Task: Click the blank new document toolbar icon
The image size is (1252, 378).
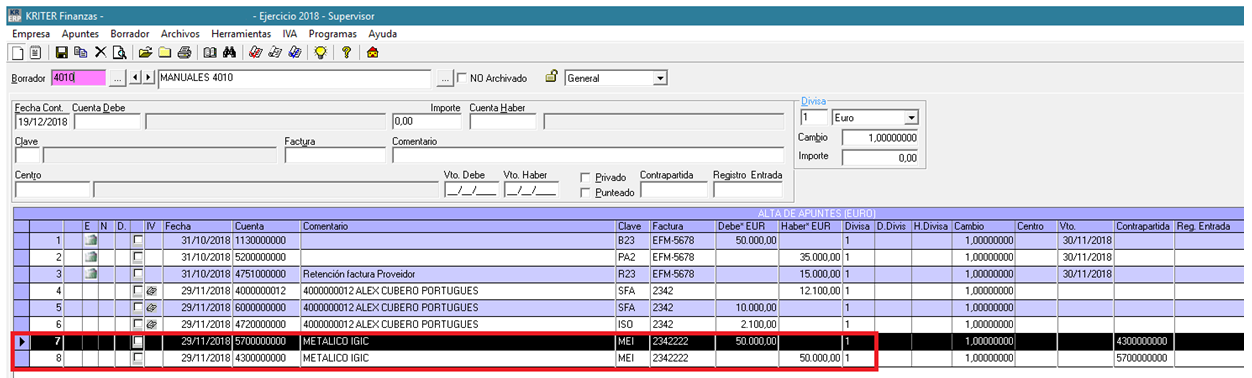Action: click(x=17, y=52)
